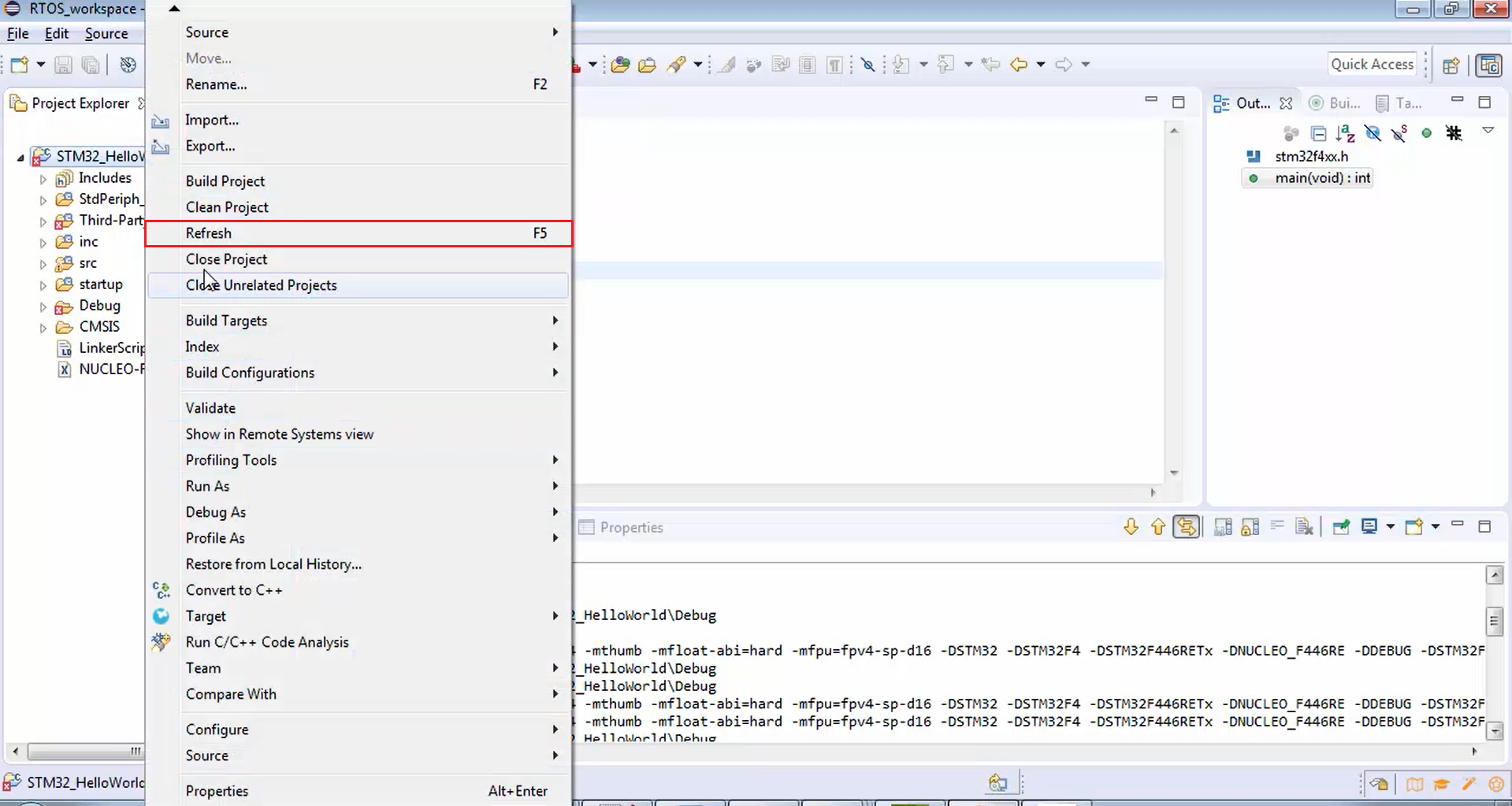Screen dimensions: 1512x806
Task: Click the Search flashlight toolbar icon
Action: tap(676, 65)
